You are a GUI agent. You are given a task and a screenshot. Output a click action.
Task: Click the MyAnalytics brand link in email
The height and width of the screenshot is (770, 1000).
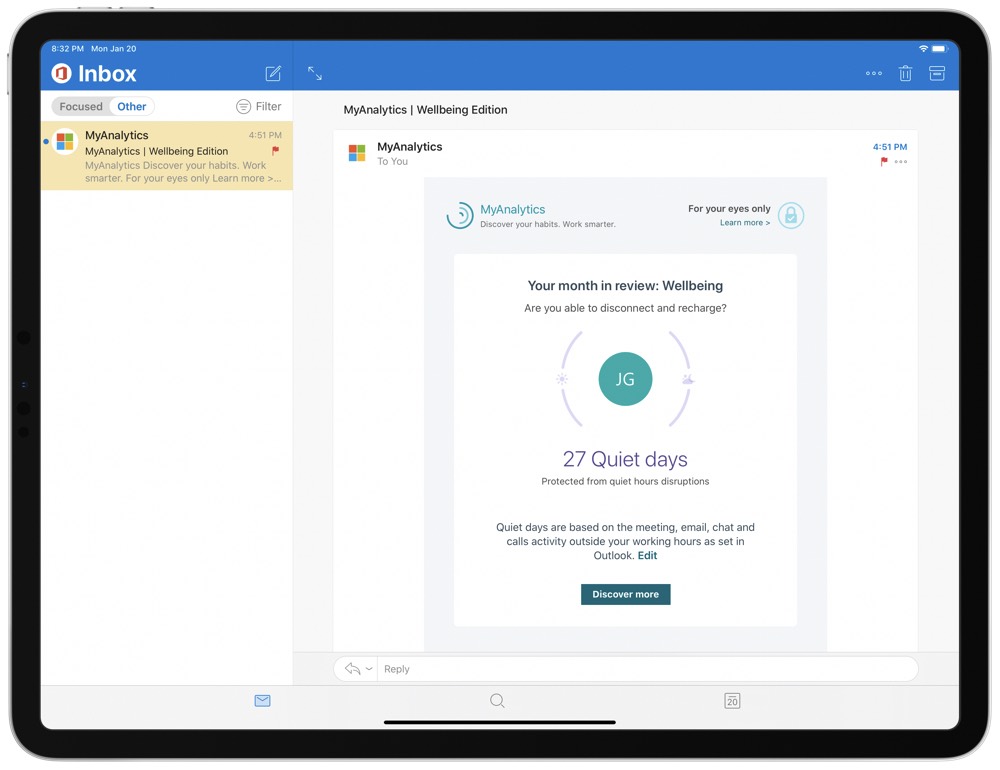512,209
